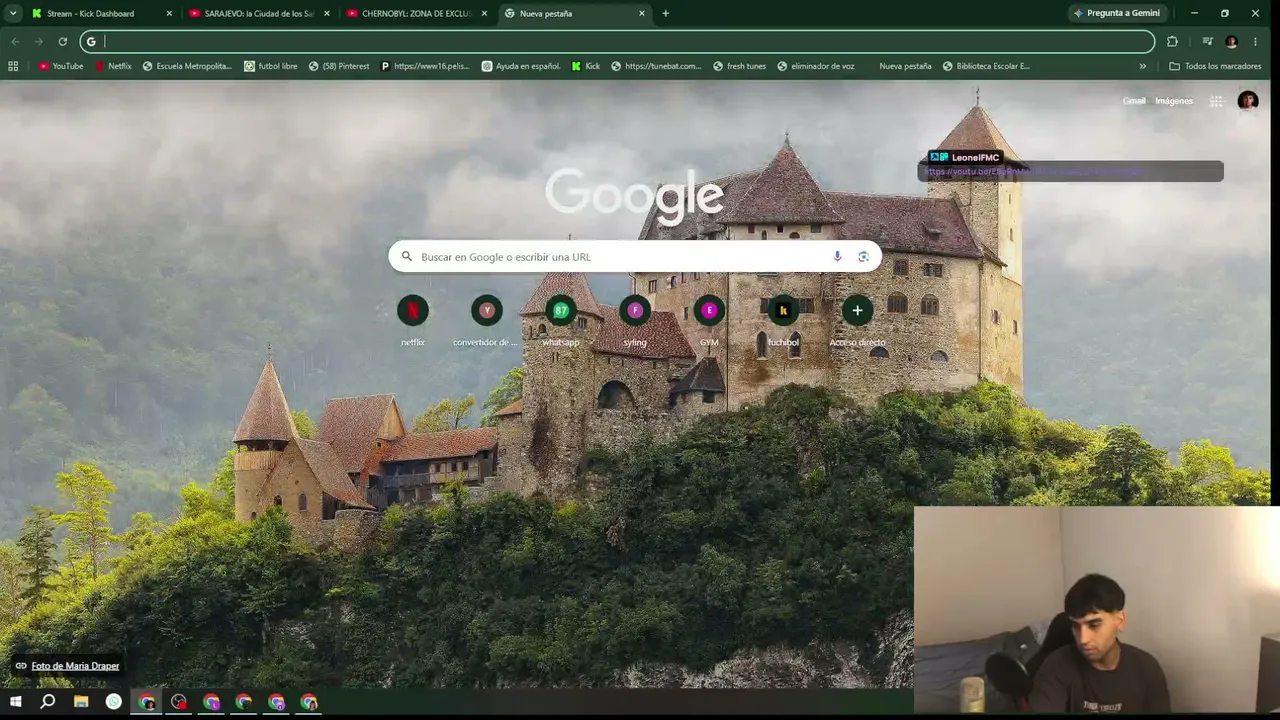Open the Gmail link
1280x720 pixels.
coord(1134,101)
